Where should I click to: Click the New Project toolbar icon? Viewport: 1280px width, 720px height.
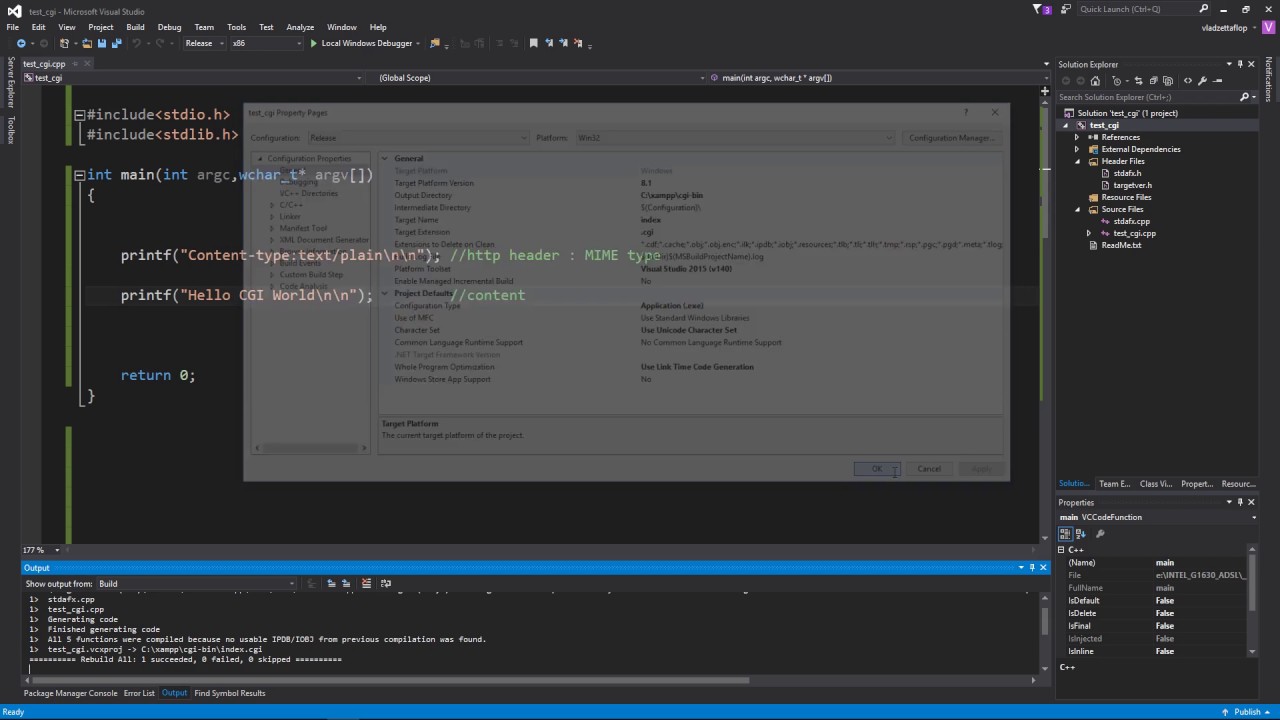(64, 43)
